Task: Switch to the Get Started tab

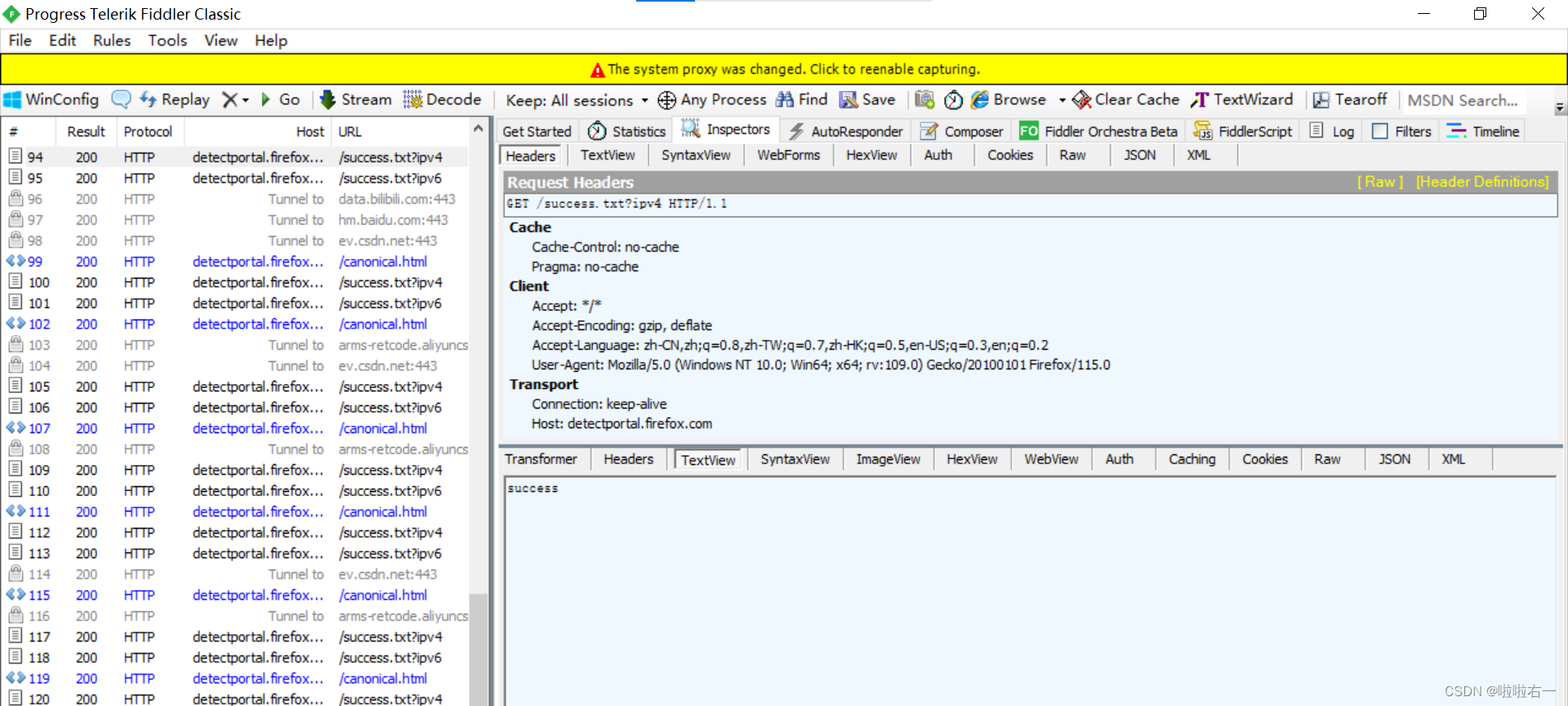Action: click(x=537, y=132)
